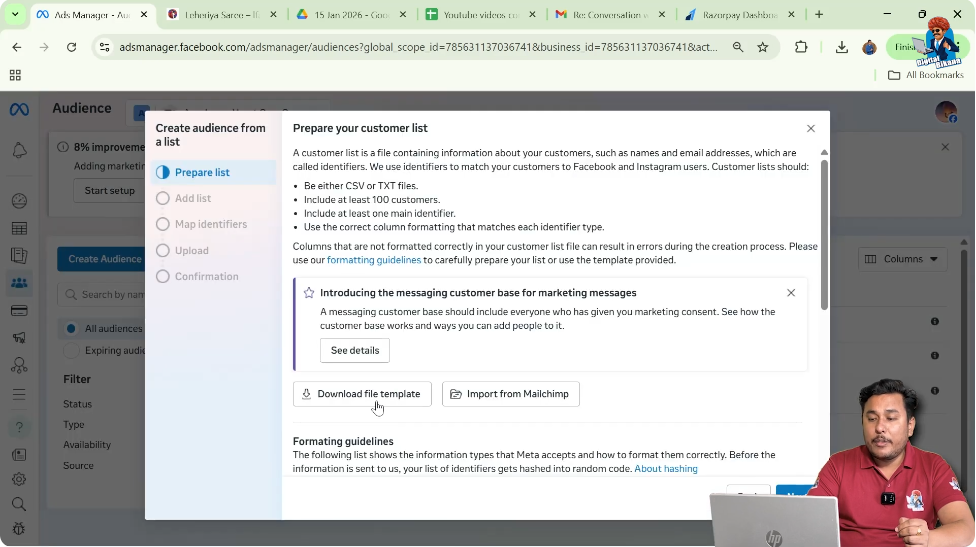Click Create Audience button
Screen dimensions: 976x547
101,259
